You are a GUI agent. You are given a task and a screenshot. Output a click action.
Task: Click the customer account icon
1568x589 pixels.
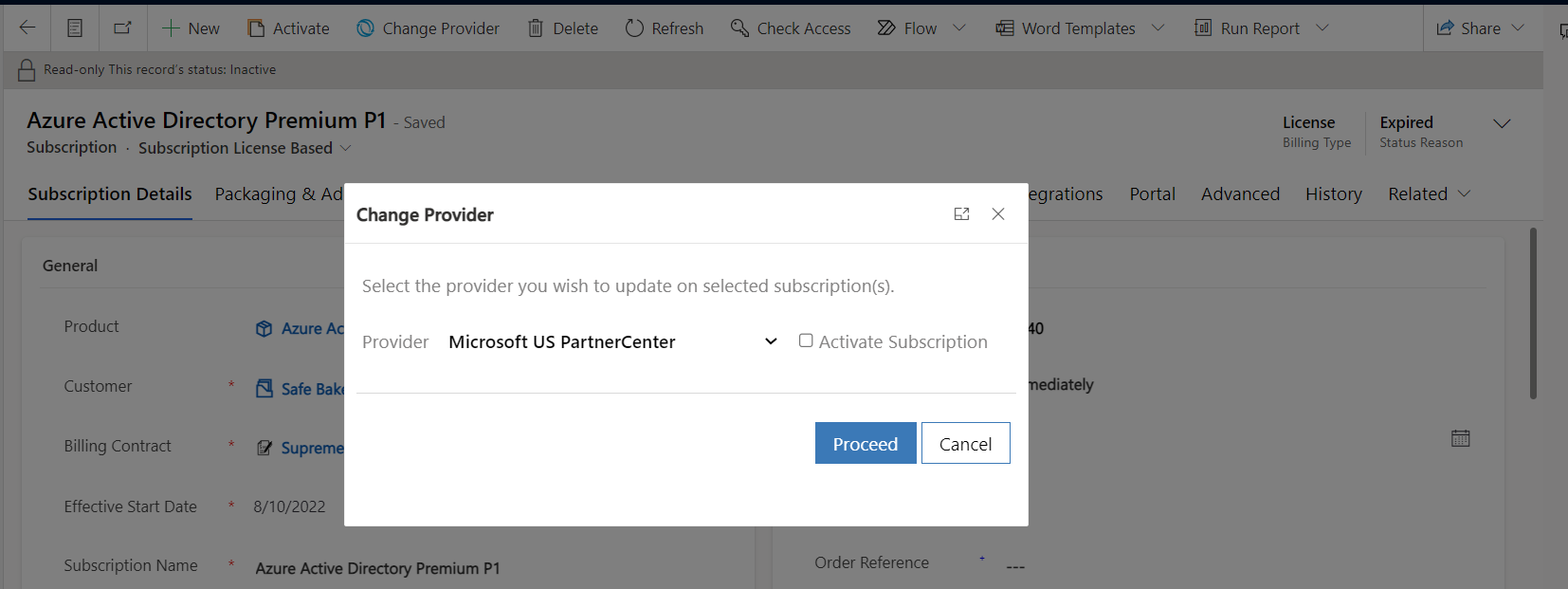[264, 388]
